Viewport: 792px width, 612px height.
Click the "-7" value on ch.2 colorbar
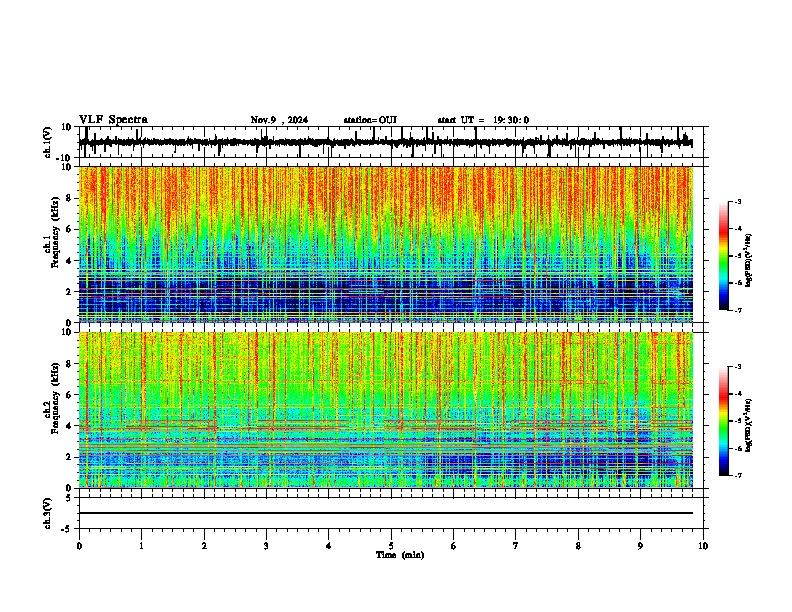tap(737, 475)
